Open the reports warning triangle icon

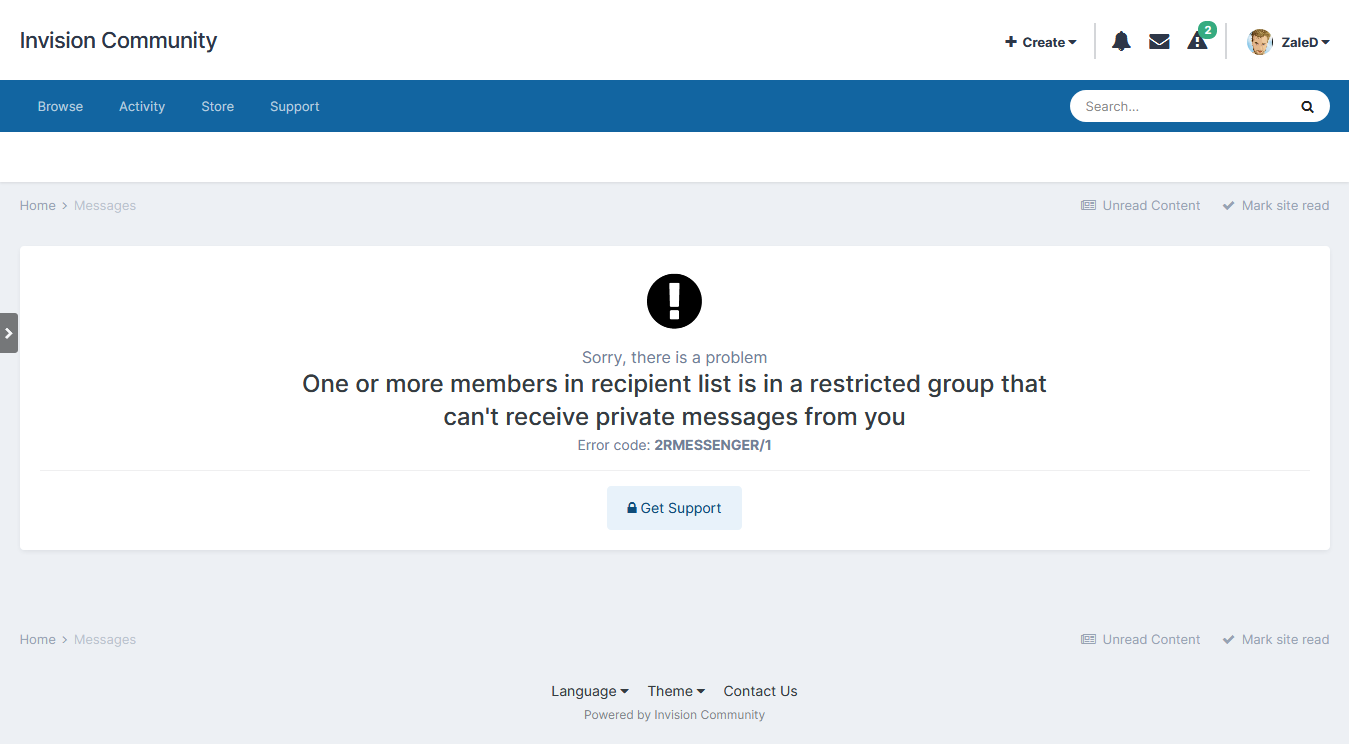(1197, 41)
